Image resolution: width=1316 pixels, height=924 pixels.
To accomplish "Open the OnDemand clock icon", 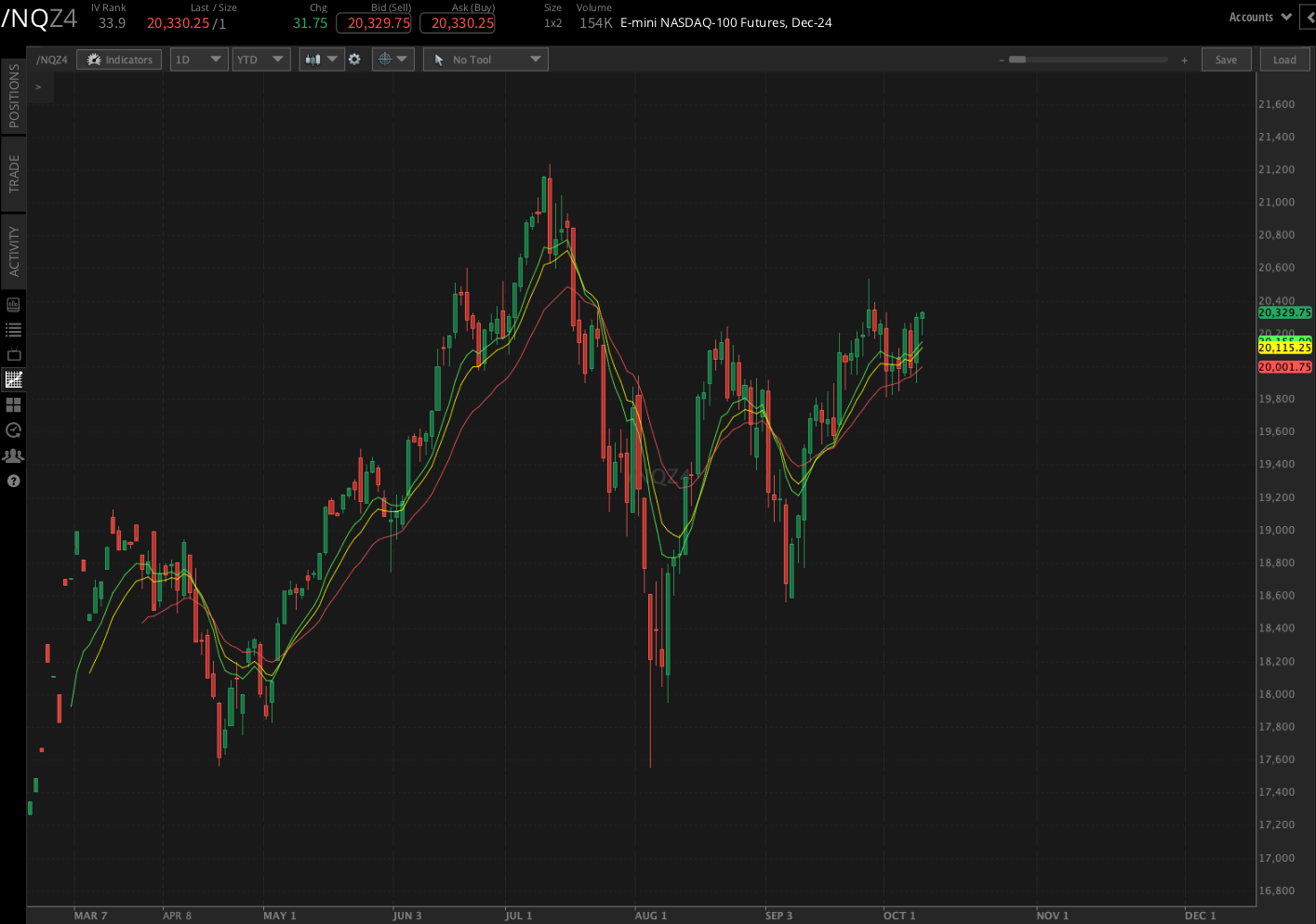I will [13, 429].
